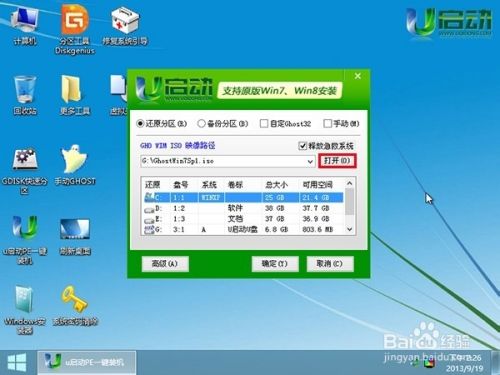Select the 备份分区 radio button
This screenshot has height=375, width=500.
click(x=201, y=124)
